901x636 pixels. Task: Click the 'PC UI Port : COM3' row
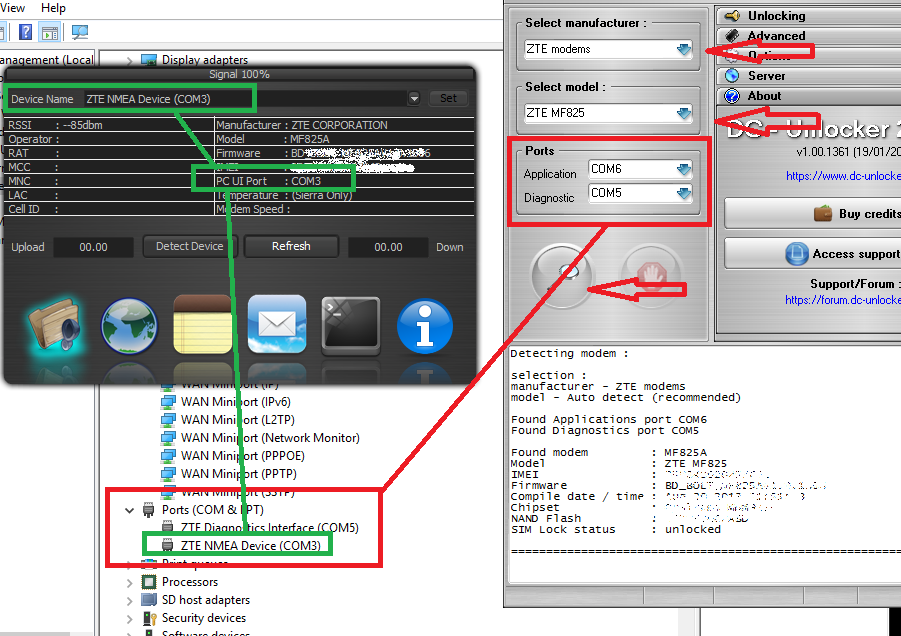[345, 181]
